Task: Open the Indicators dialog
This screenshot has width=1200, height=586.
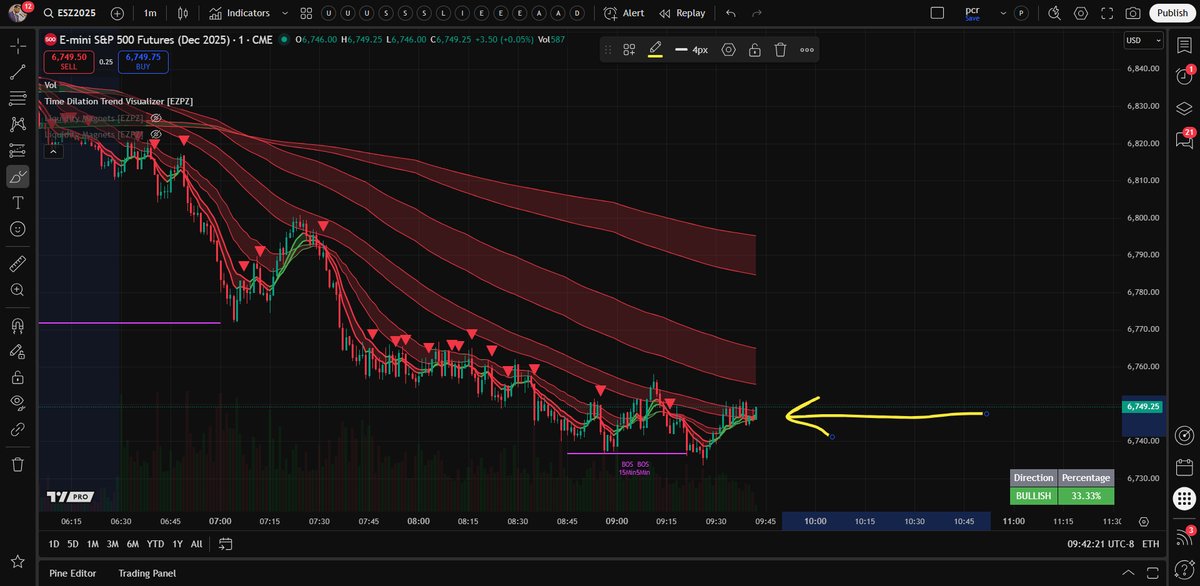Action: tap(240, 13)
